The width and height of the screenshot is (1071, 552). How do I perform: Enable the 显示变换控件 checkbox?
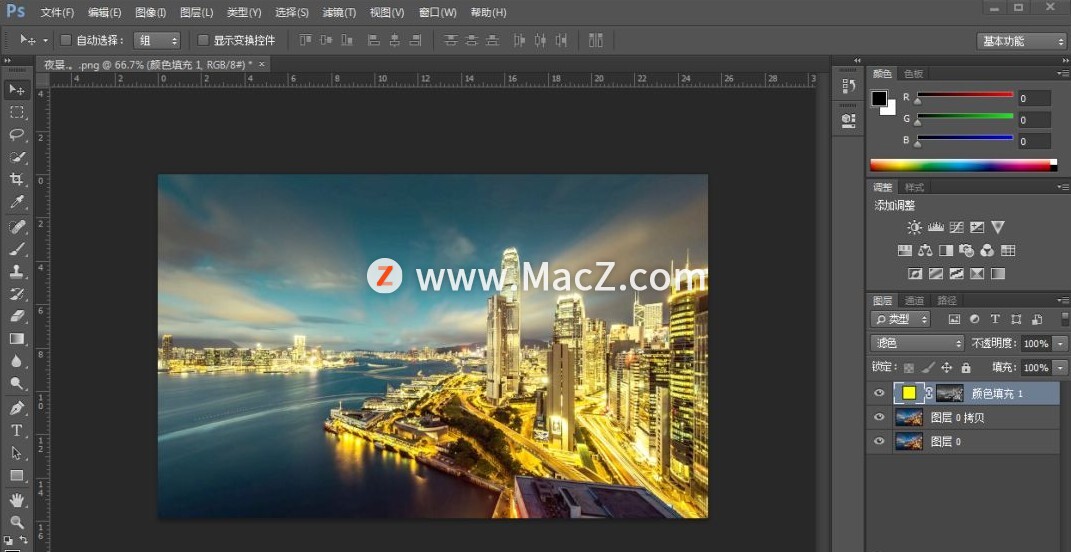tap(203, 40)
